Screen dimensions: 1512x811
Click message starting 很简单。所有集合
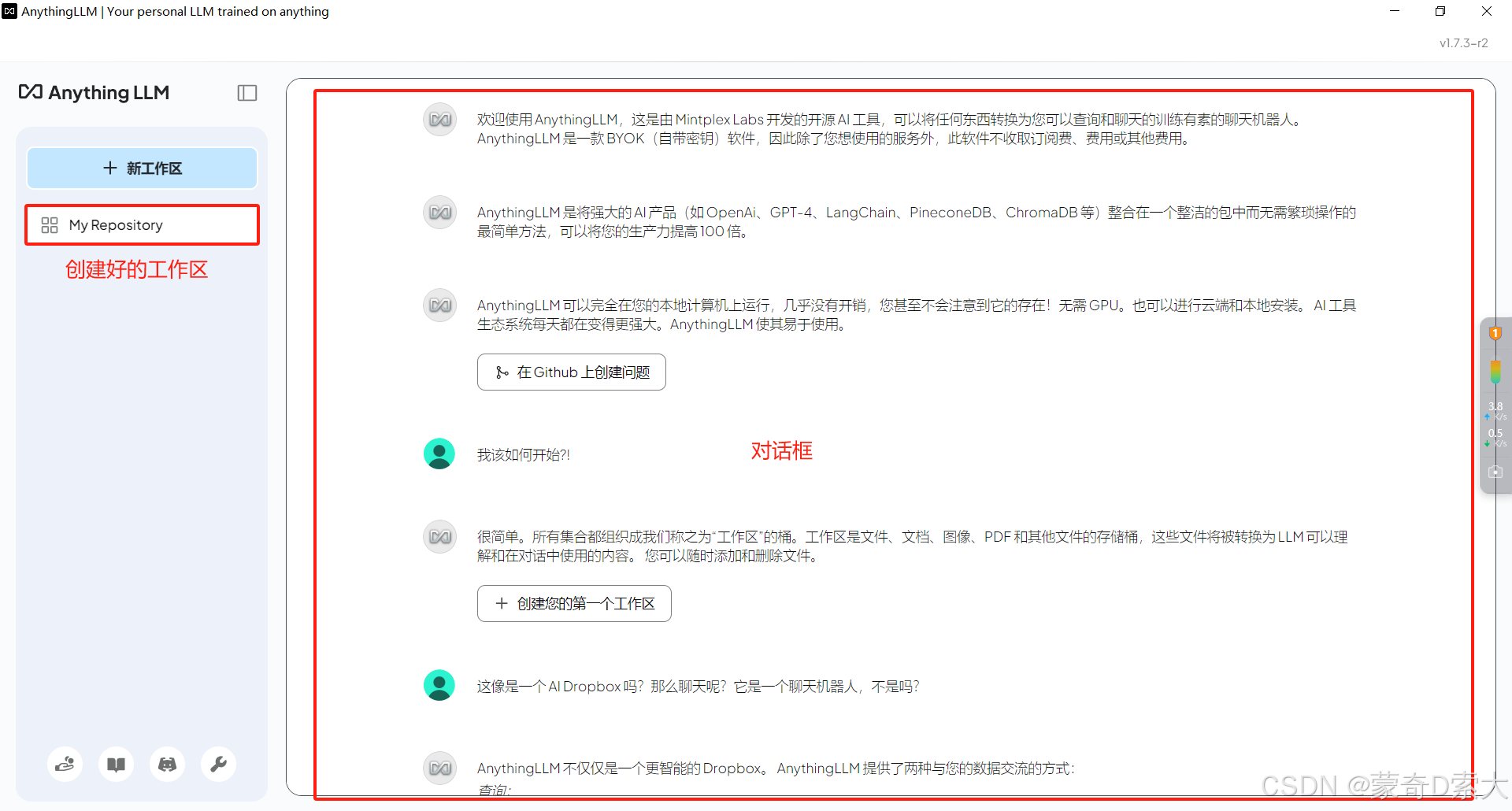(912, 546)
